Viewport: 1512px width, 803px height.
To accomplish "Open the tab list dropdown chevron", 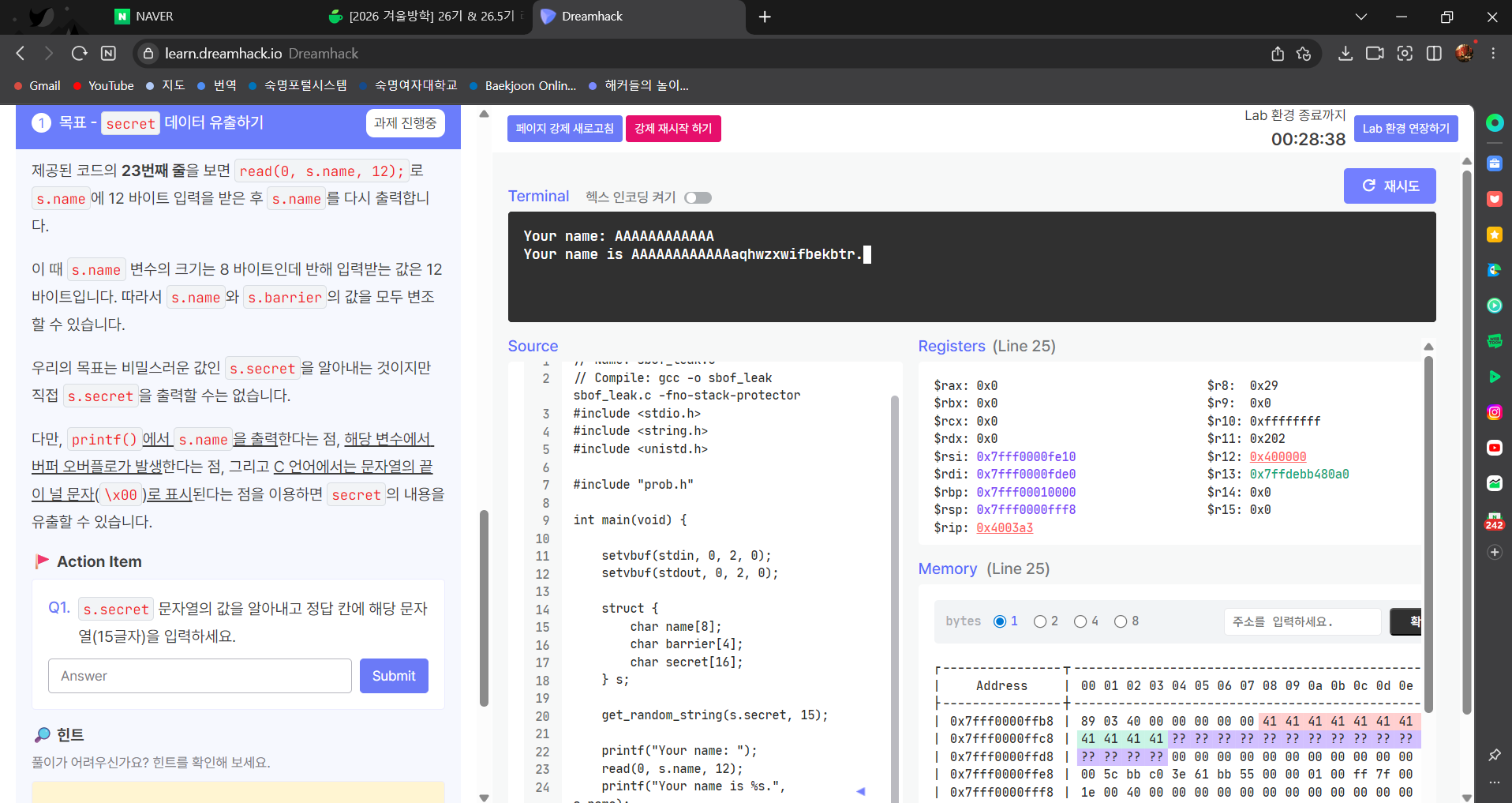I will click(1361, 17).
